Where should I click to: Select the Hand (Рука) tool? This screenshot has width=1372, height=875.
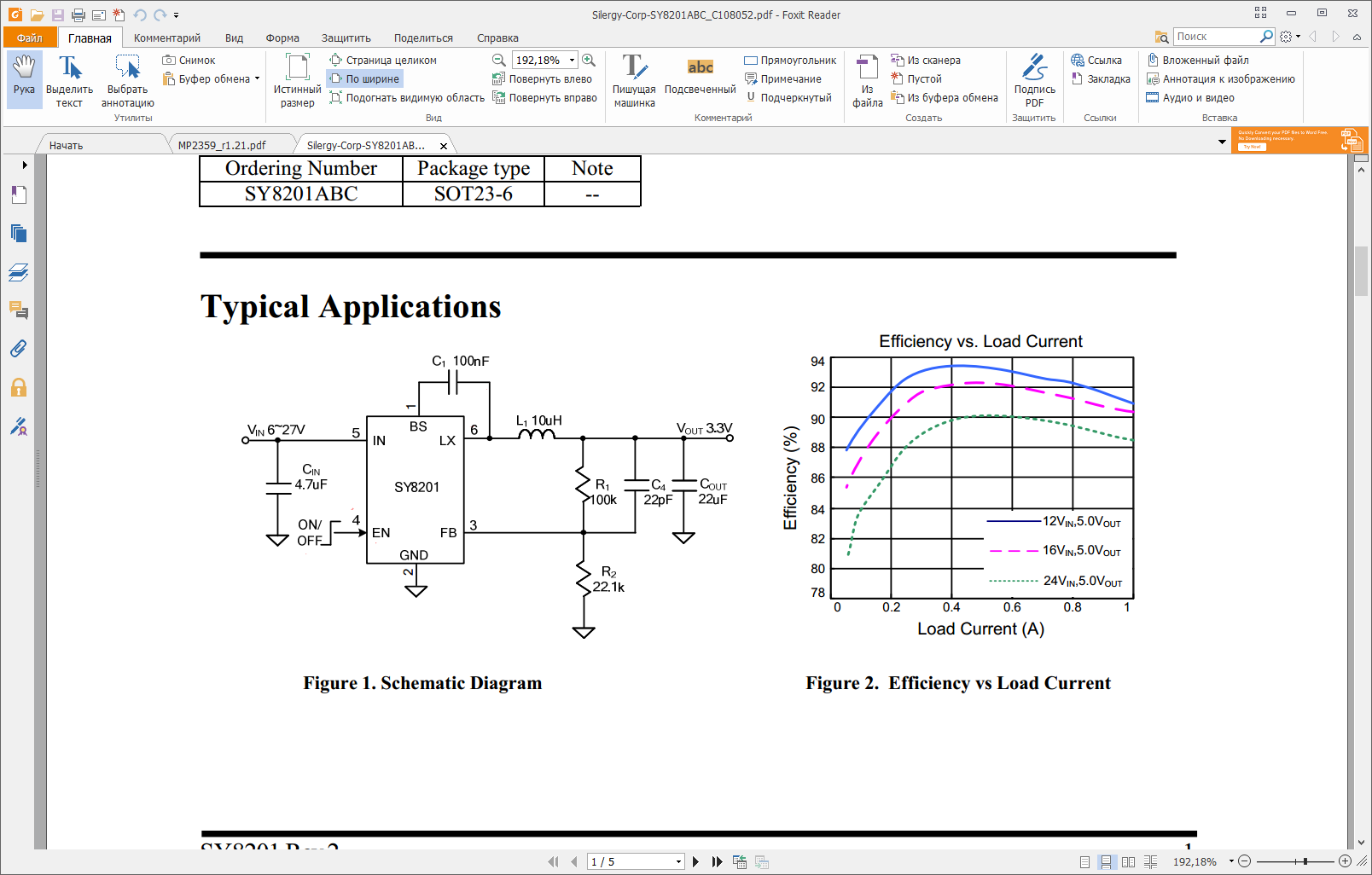(24, 78)
